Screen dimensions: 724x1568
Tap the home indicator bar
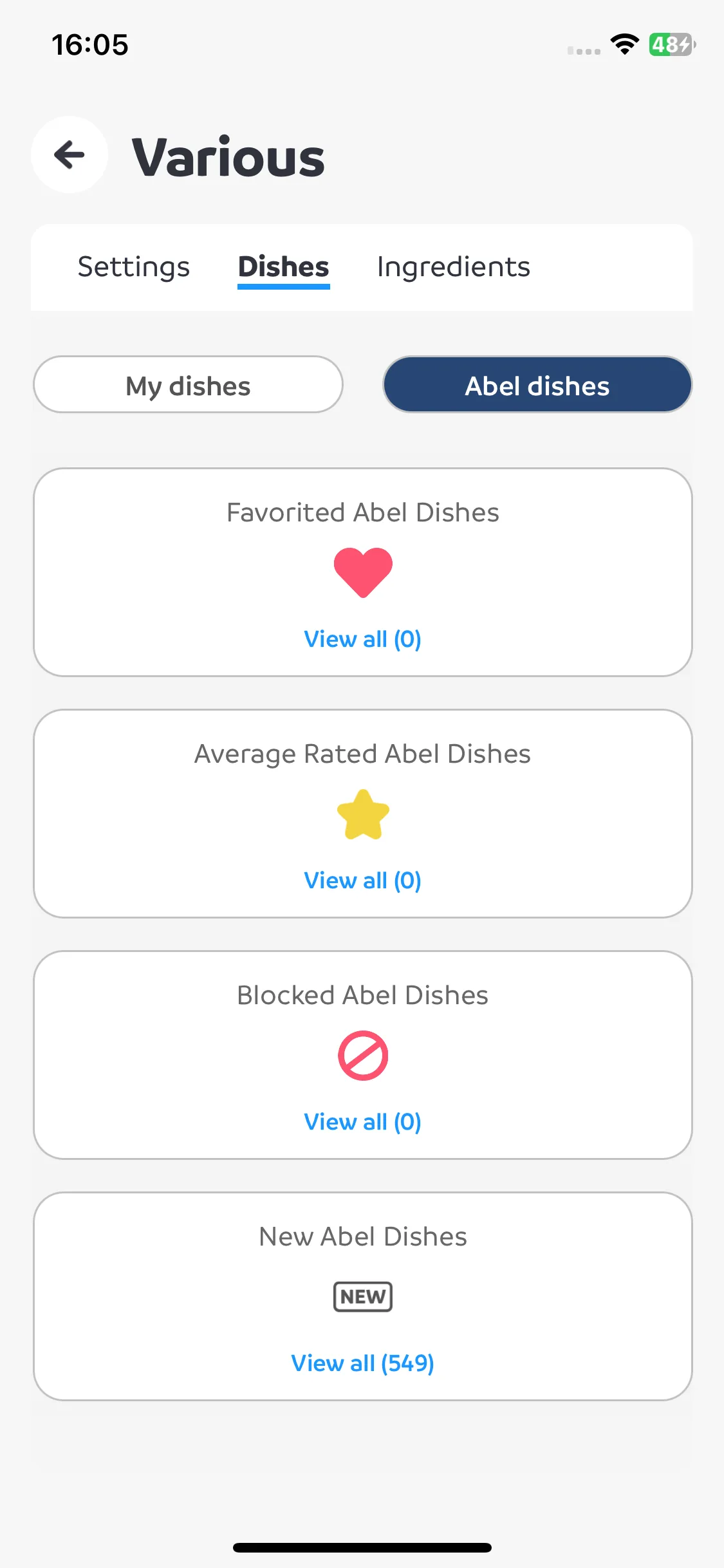pyautogui.click(x=362, y=1547)
